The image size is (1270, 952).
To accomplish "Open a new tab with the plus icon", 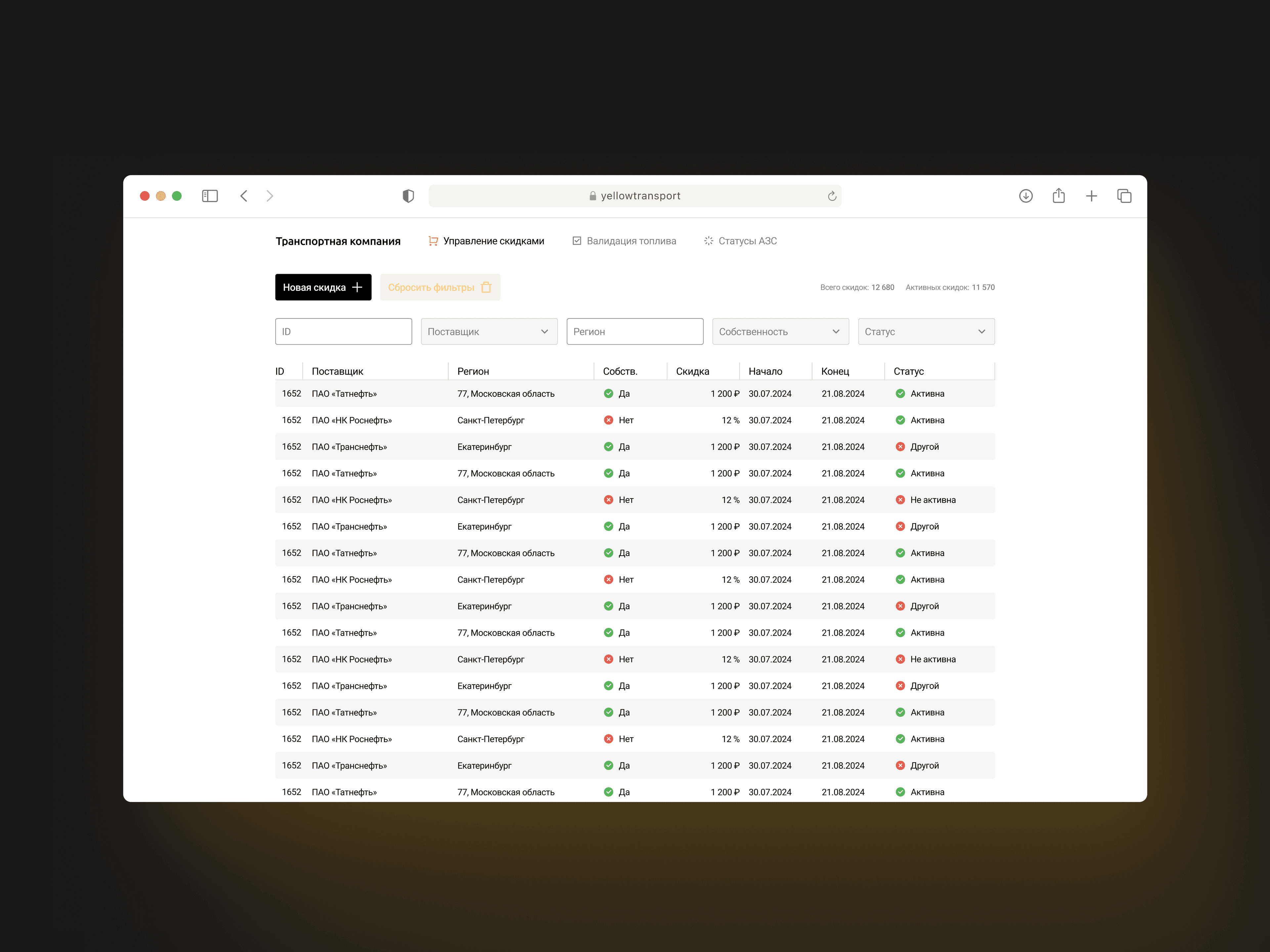I will 1091,196.
